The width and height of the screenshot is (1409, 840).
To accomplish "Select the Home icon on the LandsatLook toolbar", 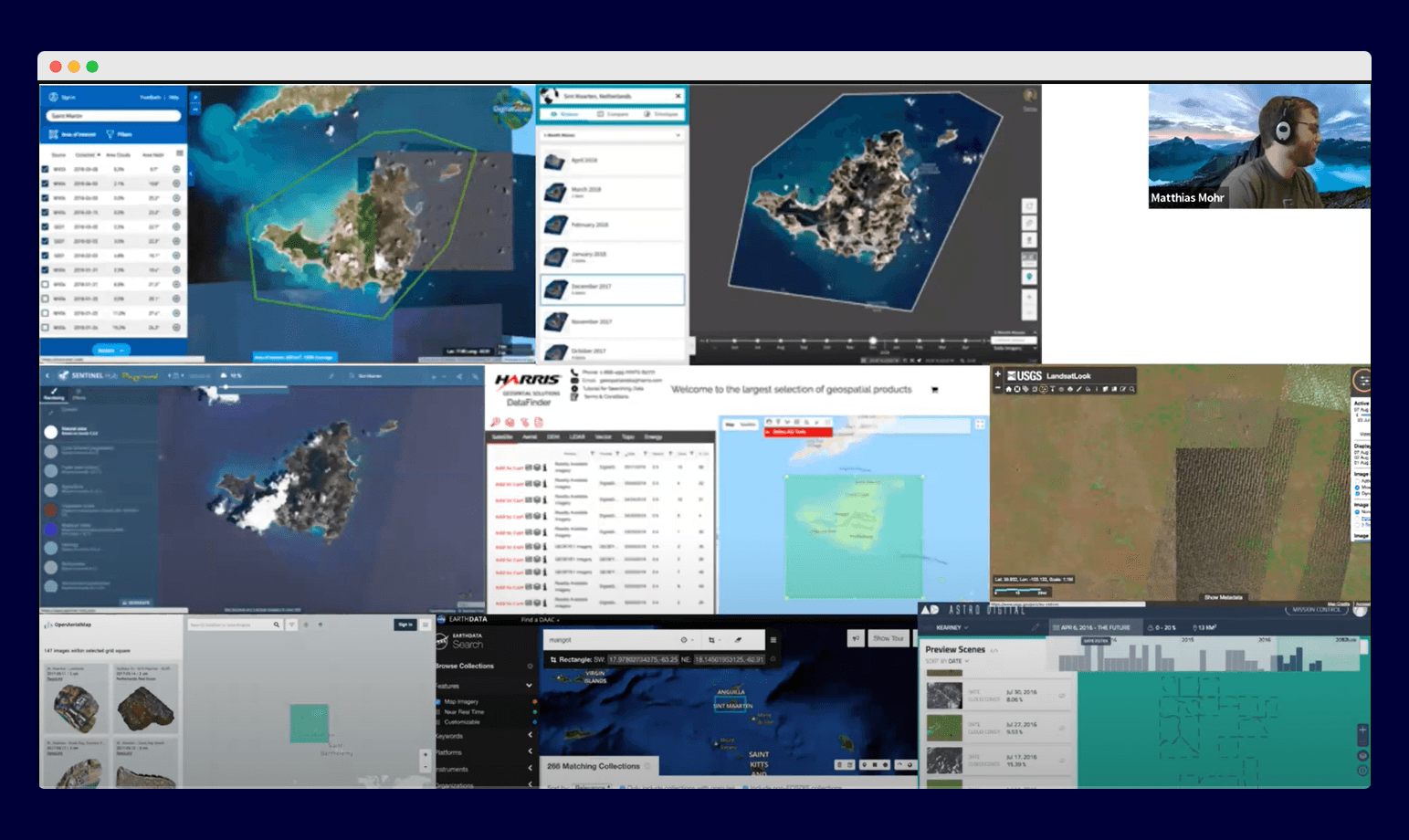I will pyautogui.click(x=1009, y=389).
